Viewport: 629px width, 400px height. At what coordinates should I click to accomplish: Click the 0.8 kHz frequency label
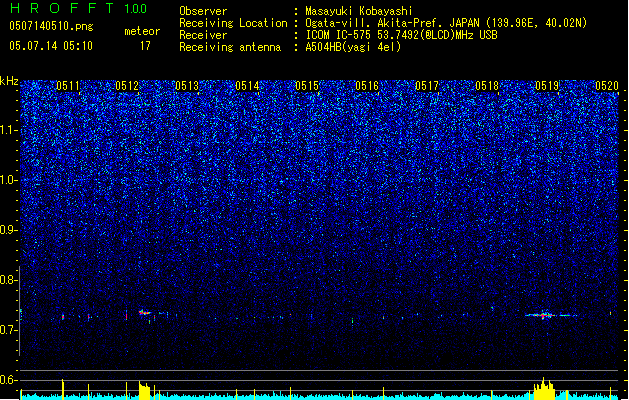pyautogui.click(x=9, y=280)
